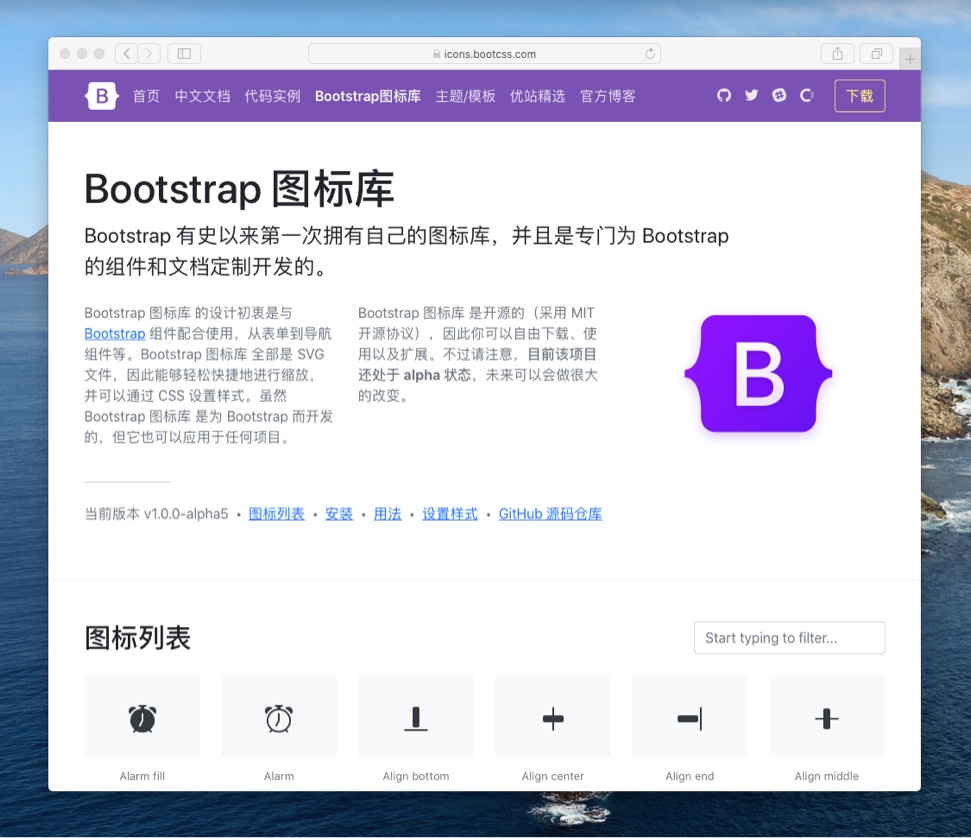Click the 当前版本 v1.0.0-alpha5 text
Screen dimensions: 971x838
pos(156,514)
